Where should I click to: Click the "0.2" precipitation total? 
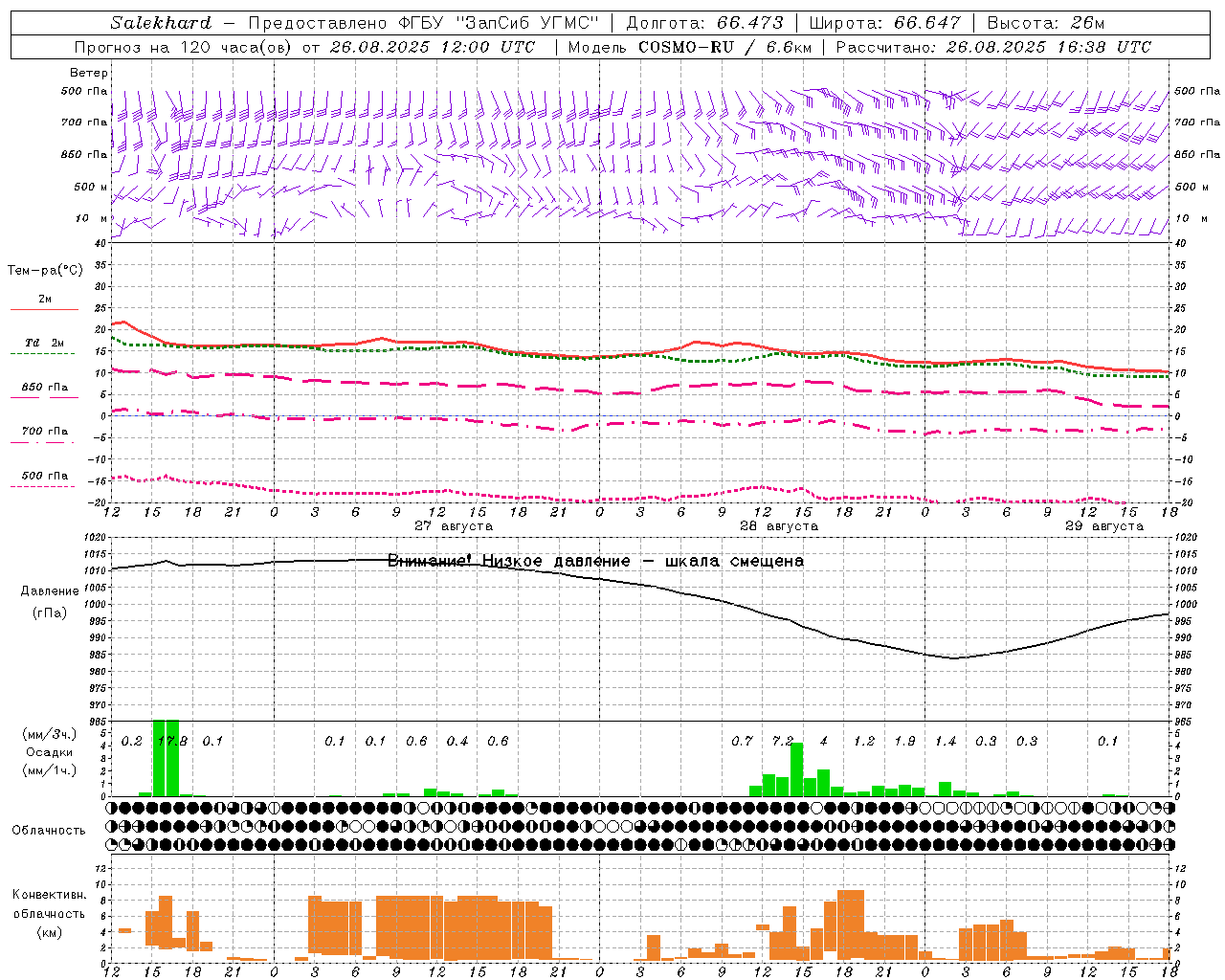(x=132, y=742)
